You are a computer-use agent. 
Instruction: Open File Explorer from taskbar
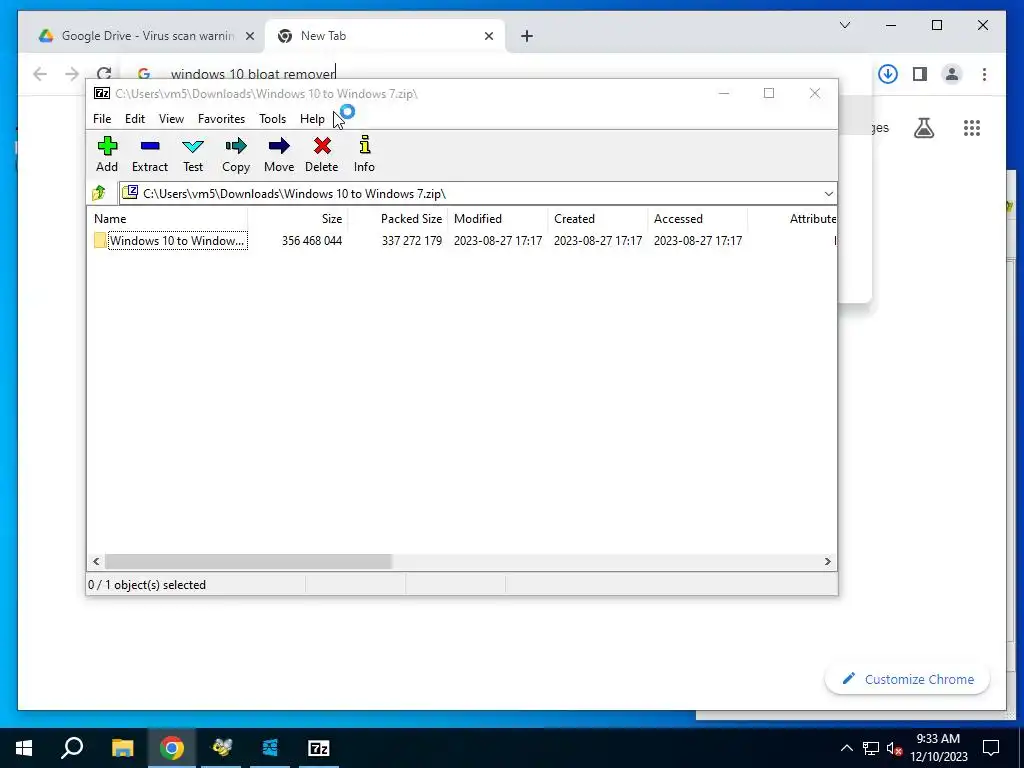point(123,748)
